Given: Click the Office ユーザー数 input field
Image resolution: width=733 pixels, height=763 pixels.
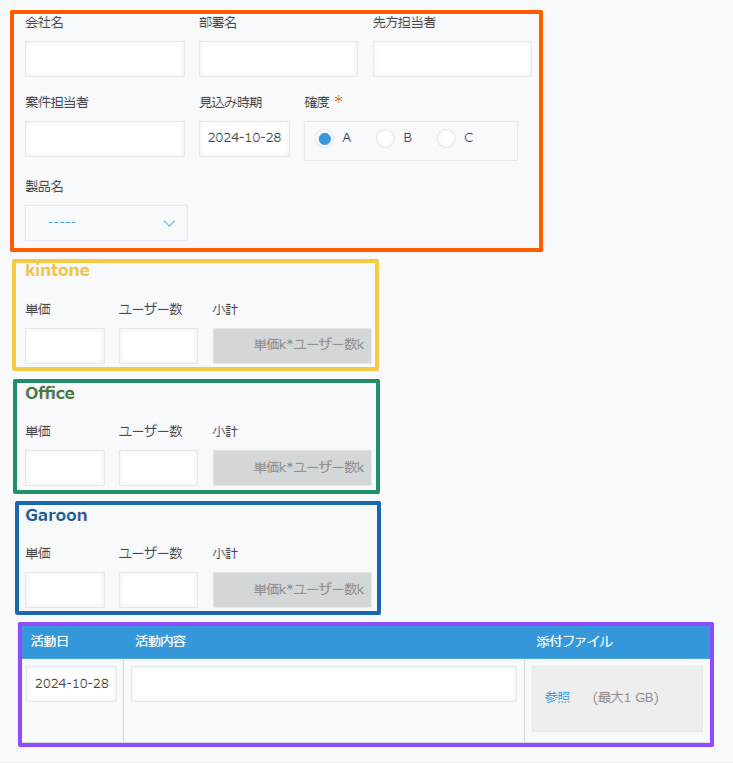Looking at the screenshot, I should 158,468.
